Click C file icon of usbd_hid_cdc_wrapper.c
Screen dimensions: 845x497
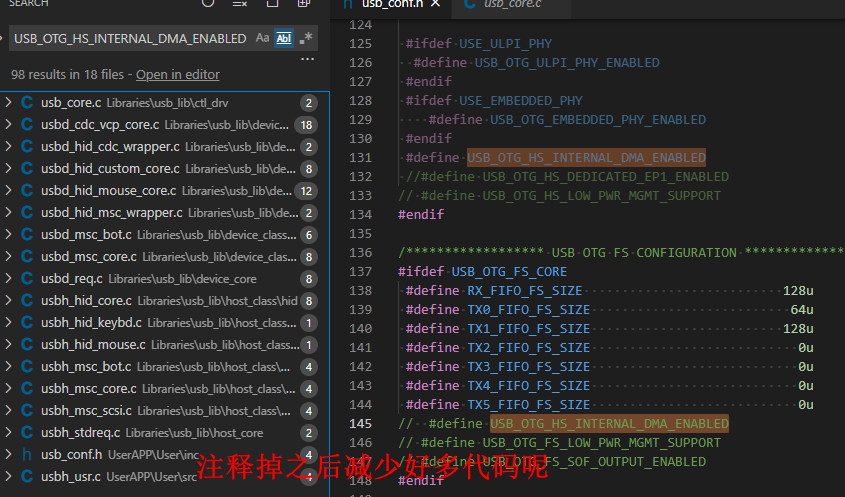(x=27, y=147)
